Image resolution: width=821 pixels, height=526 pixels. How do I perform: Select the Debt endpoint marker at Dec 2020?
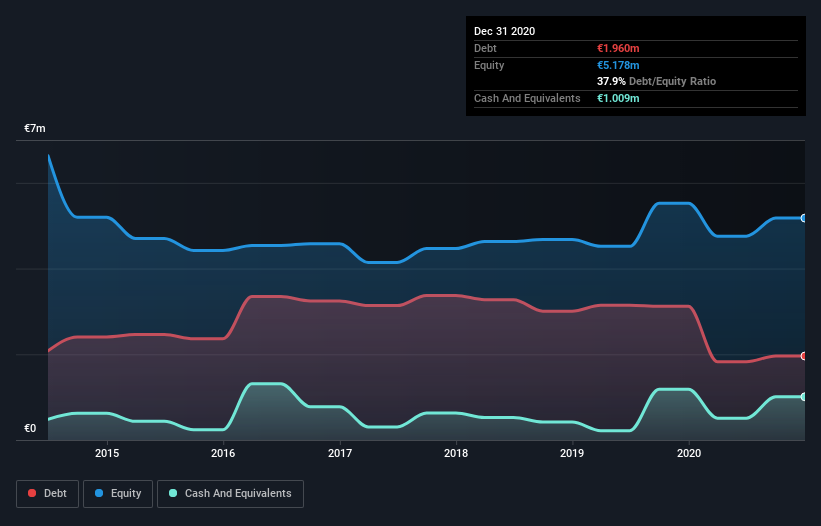tap(804, 356)
